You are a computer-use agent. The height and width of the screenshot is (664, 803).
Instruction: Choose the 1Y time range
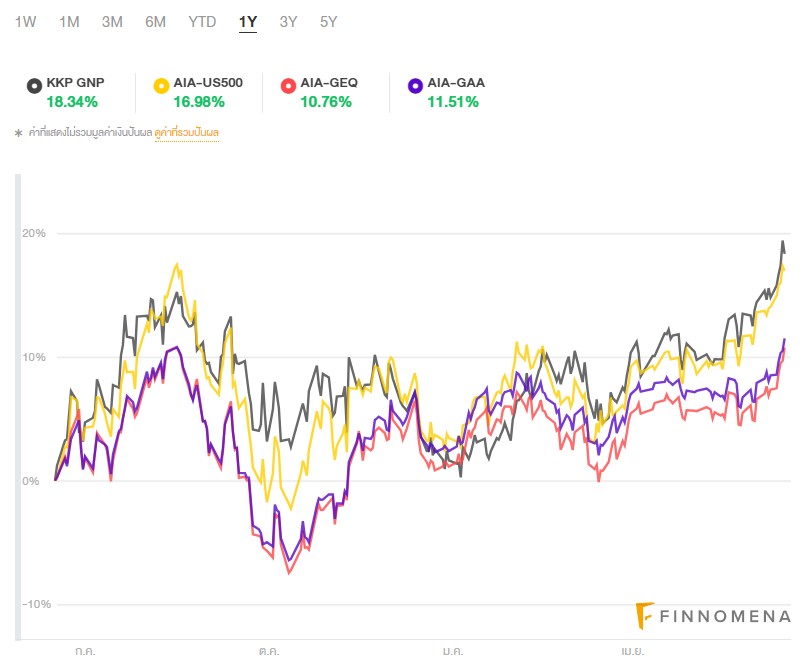click(x=248, y=21)
